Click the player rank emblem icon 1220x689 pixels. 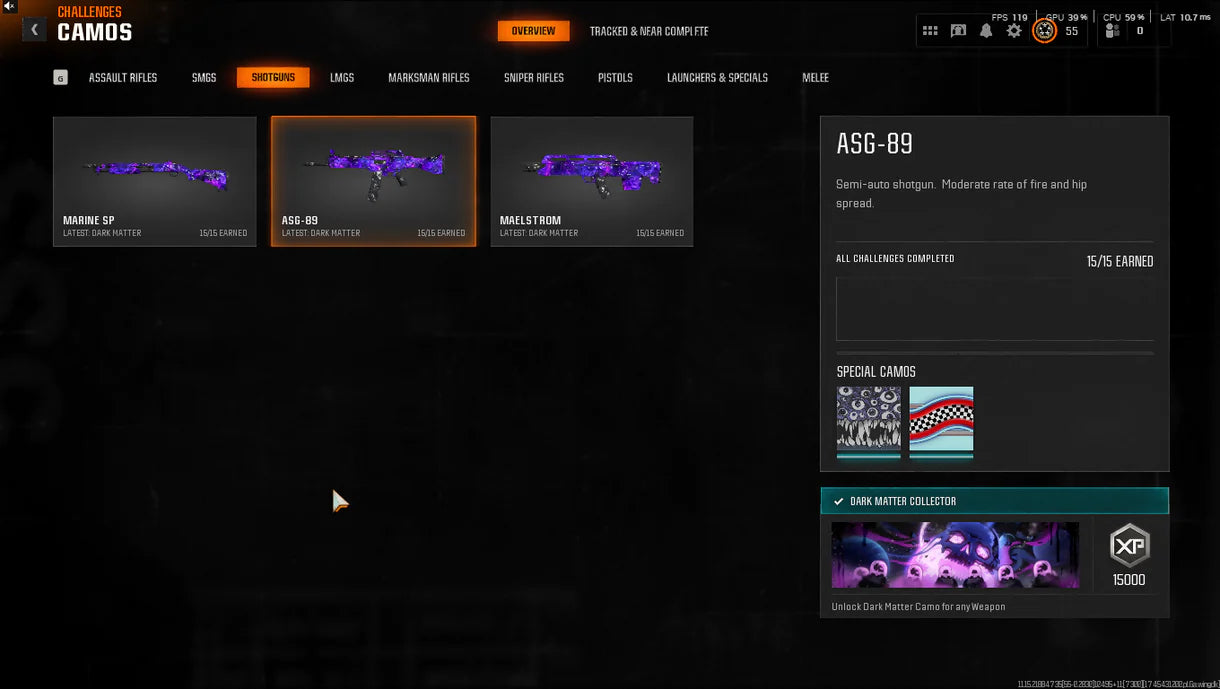pyautogui.click(x=1044, y=31)
